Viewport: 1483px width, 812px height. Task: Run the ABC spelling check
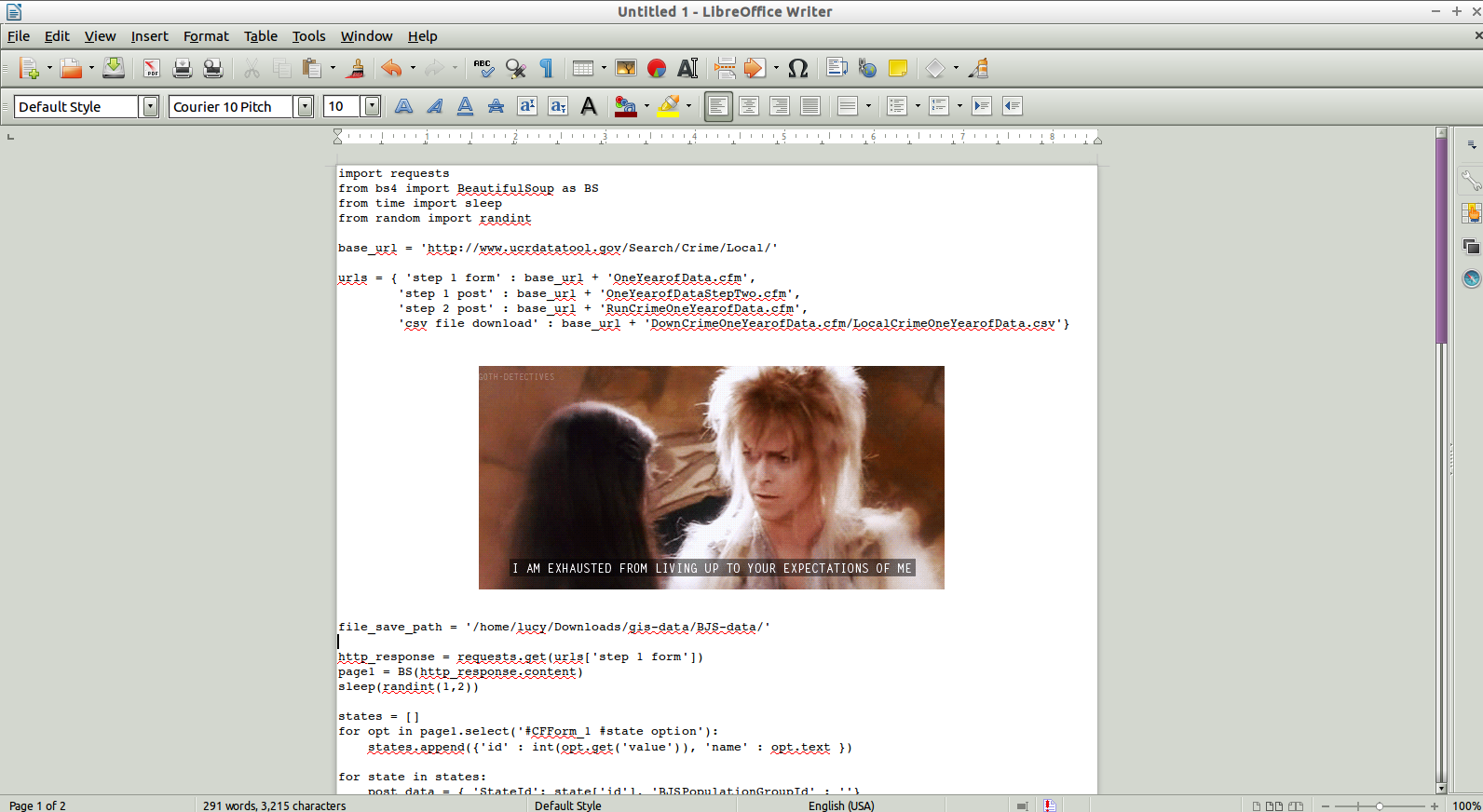pyautogui.click(x=483, y=68)
